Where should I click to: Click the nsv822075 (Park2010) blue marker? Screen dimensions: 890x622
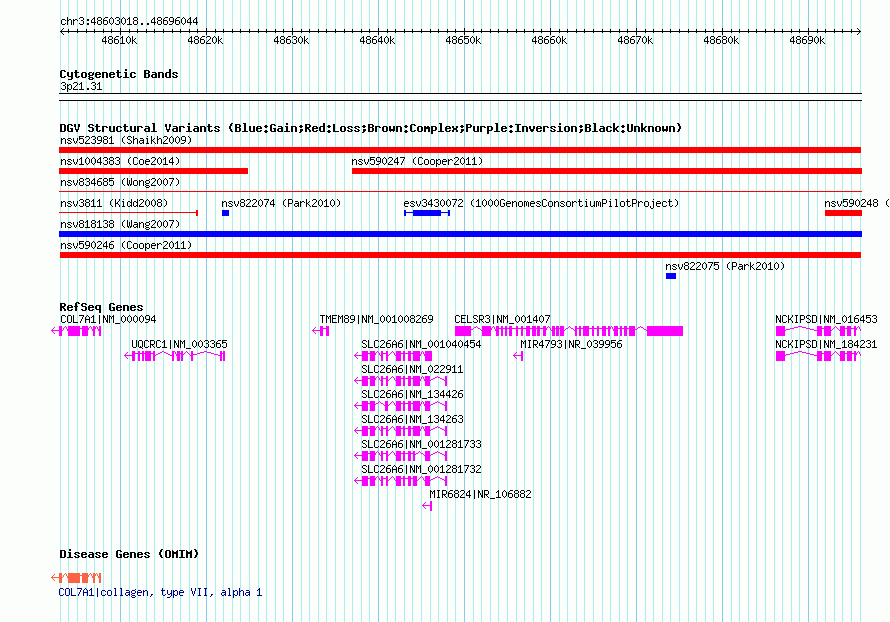[x=671, y=276]
